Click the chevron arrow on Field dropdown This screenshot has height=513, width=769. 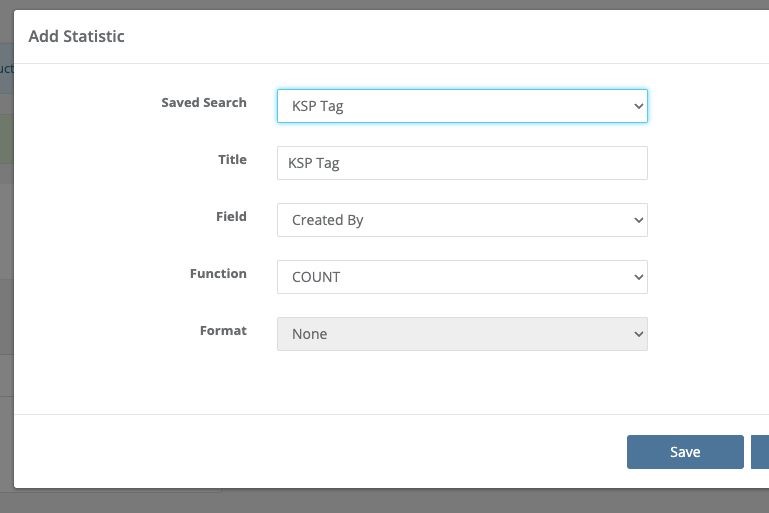[638, 220]
